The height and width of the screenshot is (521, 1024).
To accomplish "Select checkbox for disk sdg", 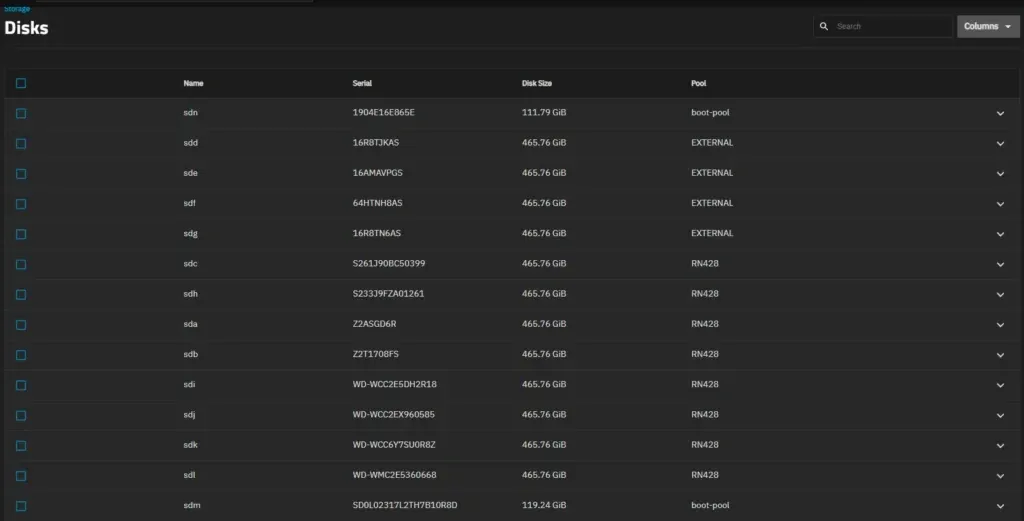I will (x=21, y=234).
